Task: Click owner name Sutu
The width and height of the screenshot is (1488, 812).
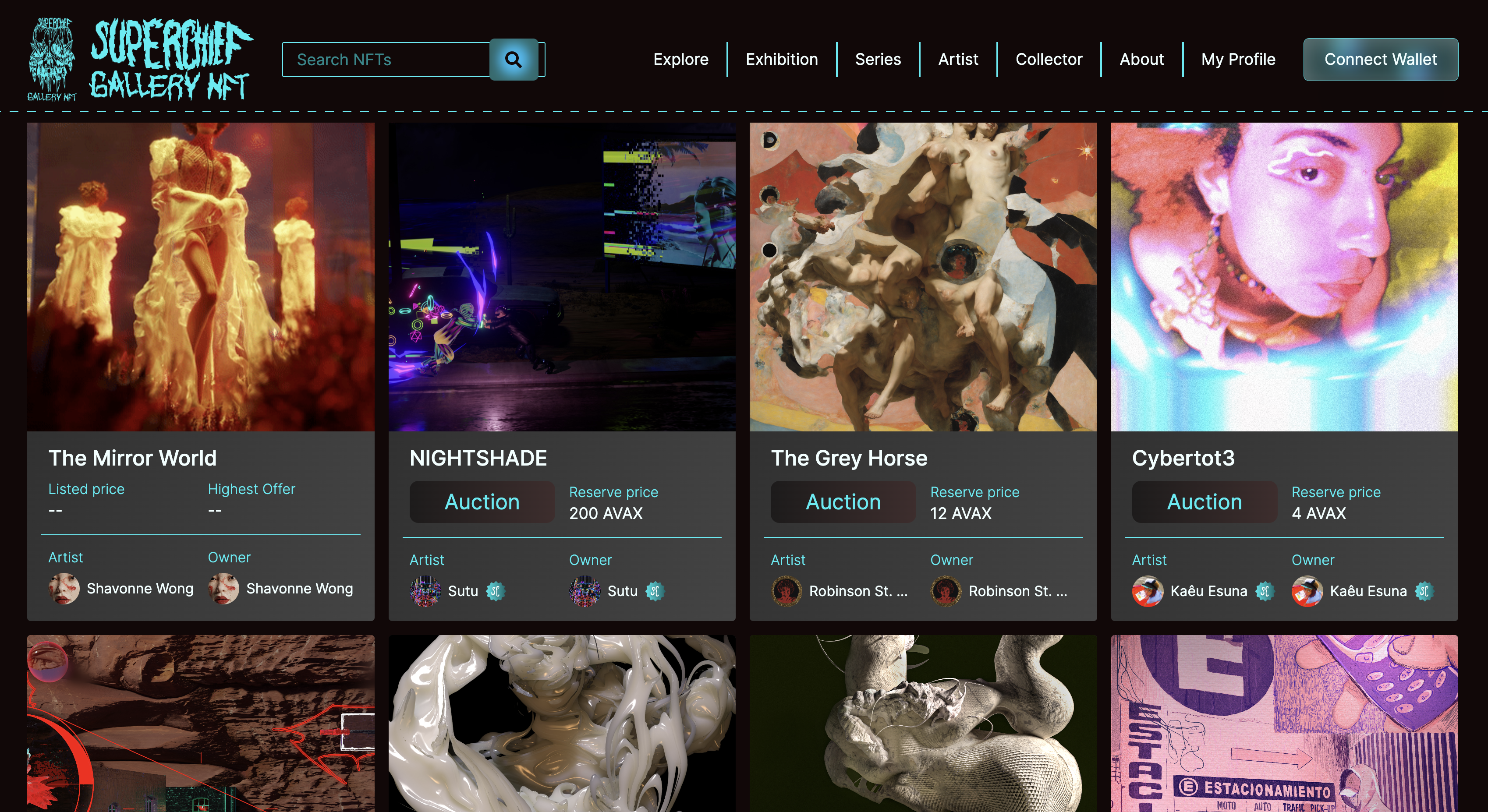Action: point(622,591)
